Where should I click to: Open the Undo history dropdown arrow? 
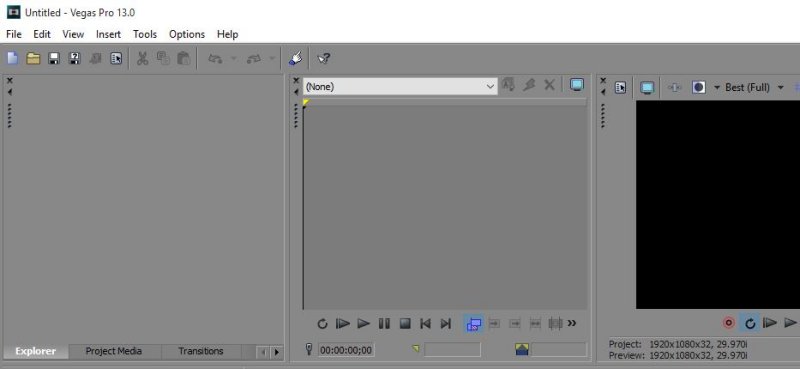tap(234, 59)
